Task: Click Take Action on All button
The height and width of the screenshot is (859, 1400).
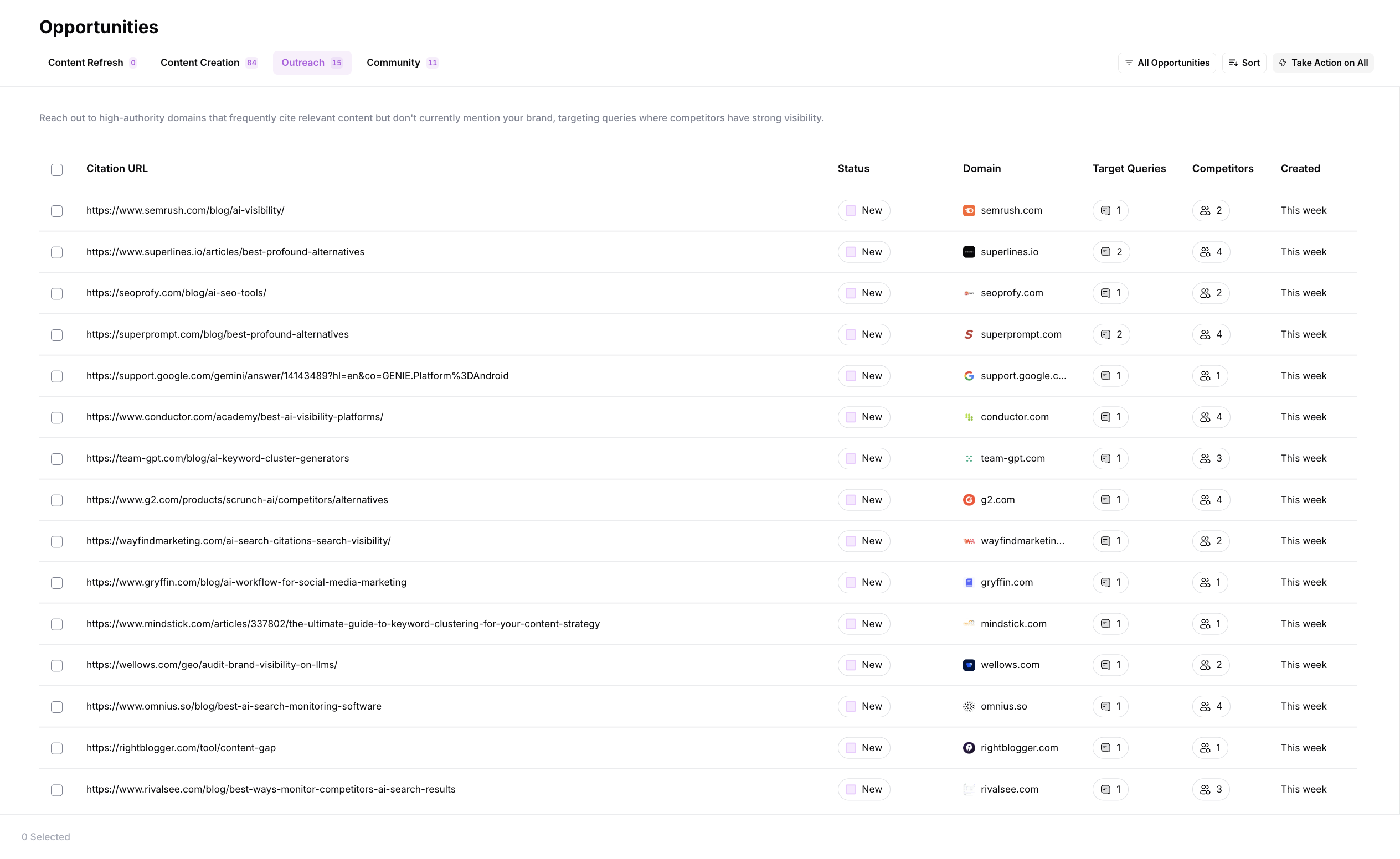Action: click(1322, 63)
